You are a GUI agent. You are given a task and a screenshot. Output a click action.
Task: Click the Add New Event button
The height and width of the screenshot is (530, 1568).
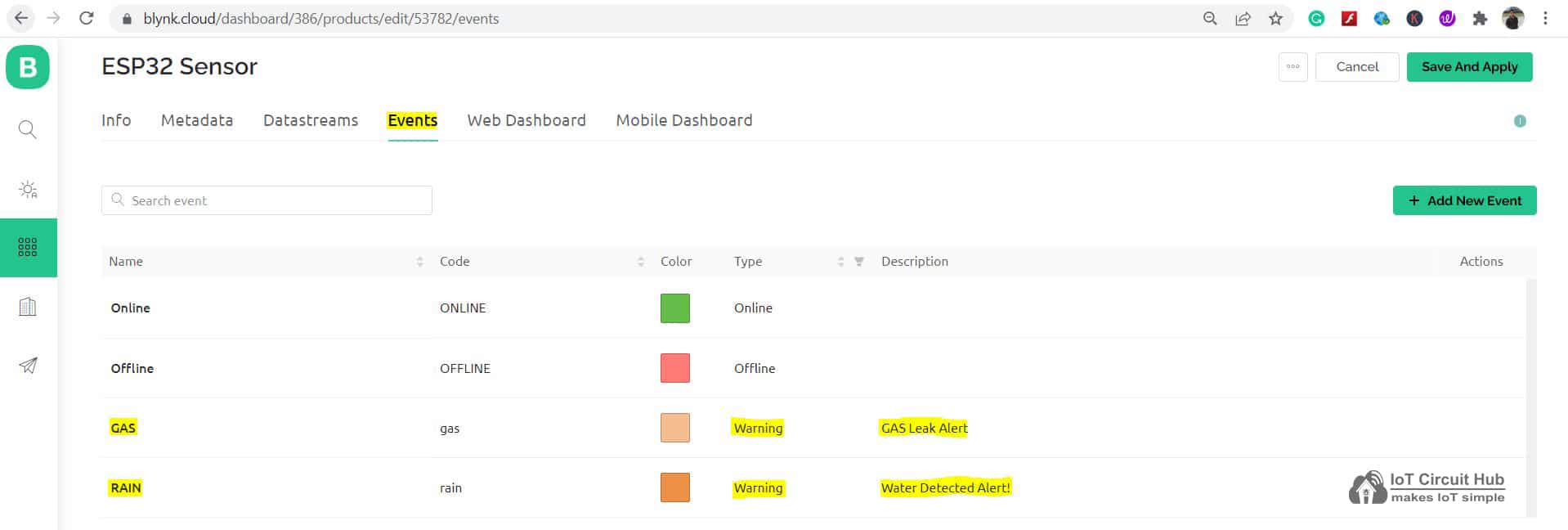pyautogui.click(x=1464, y=200)
